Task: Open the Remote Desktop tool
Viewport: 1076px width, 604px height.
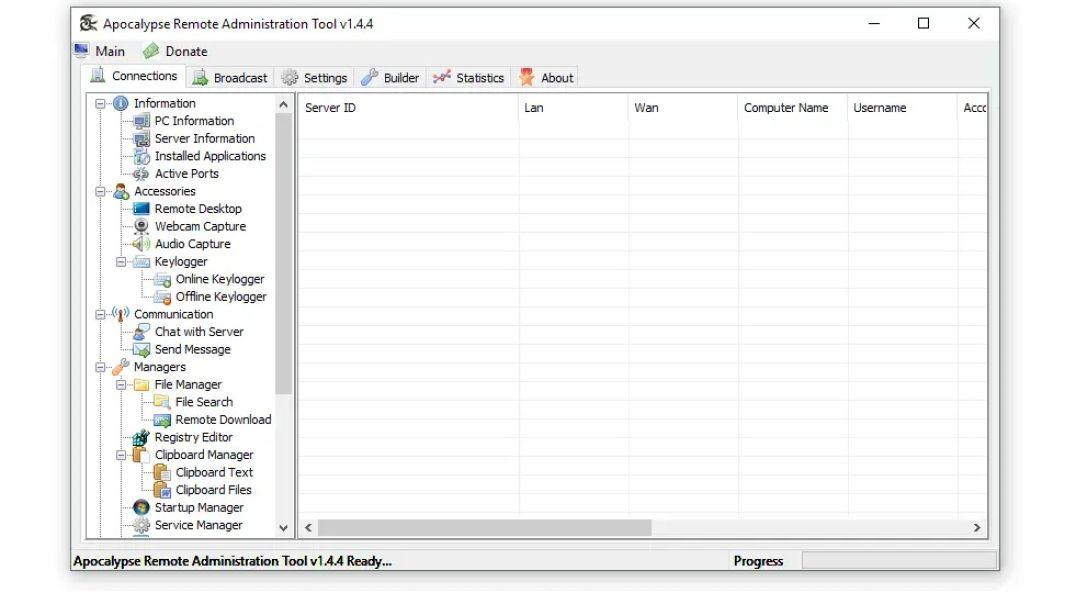Action: click(197, 208)
